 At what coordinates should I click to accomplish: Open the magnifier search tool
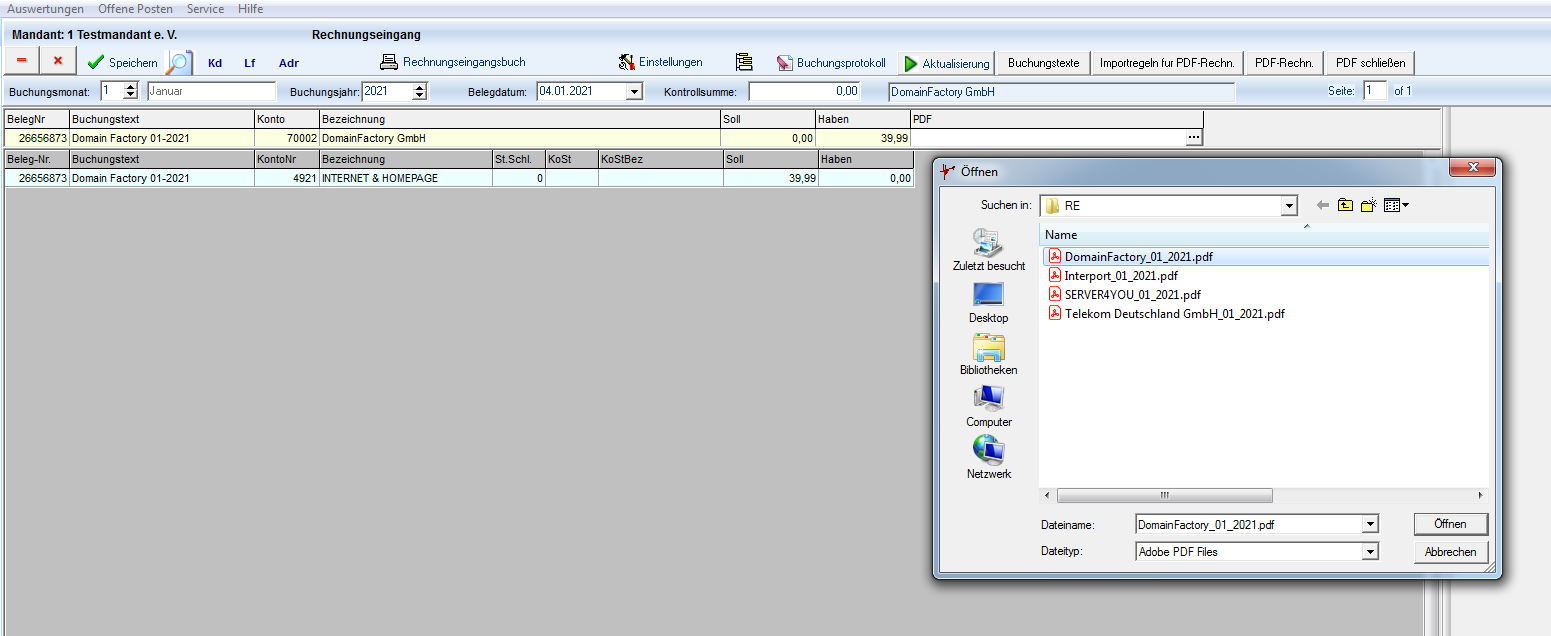coord(179,62)
